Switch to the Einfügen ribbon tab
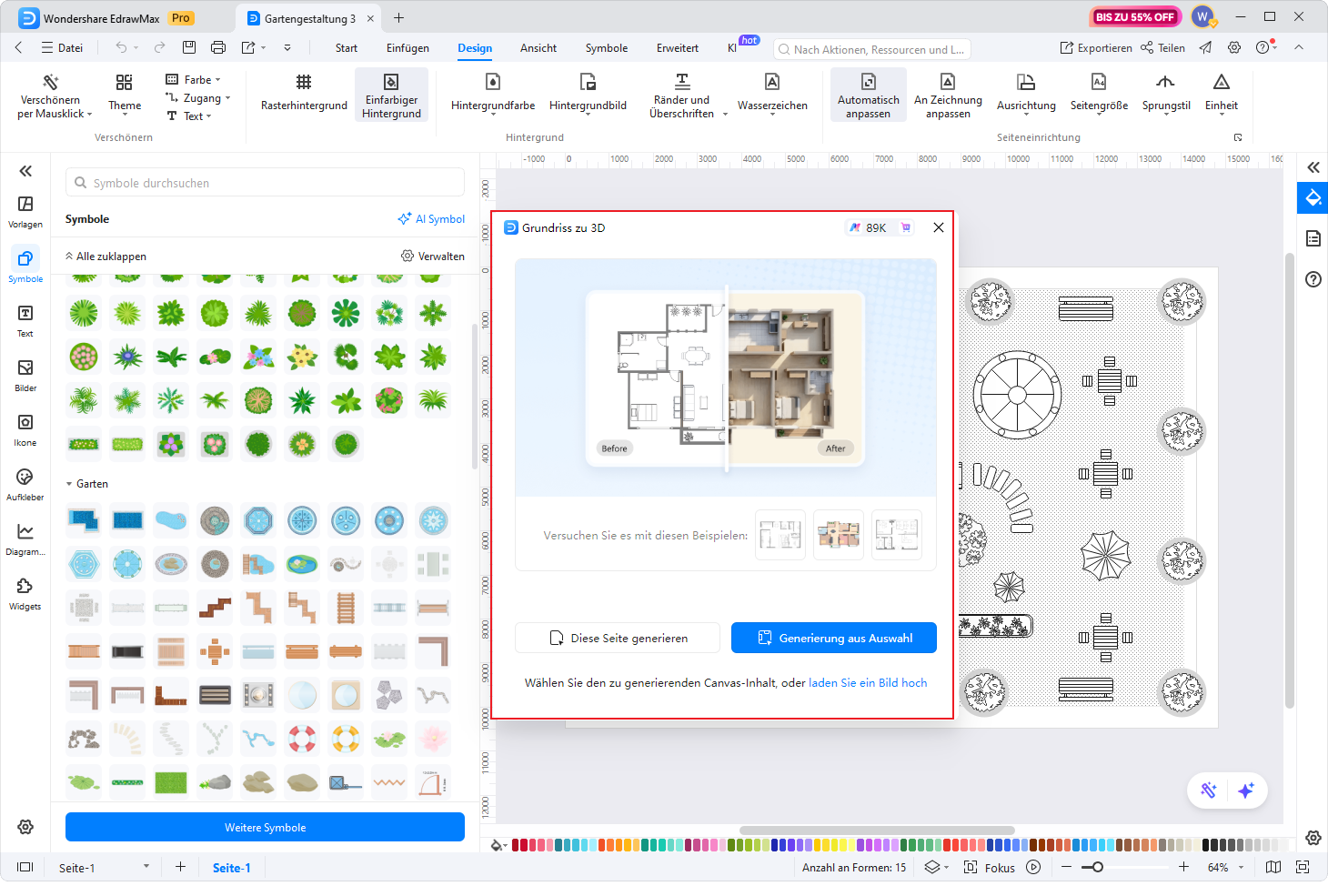The height and width of the screenshot is (896, 1328). 407,48
